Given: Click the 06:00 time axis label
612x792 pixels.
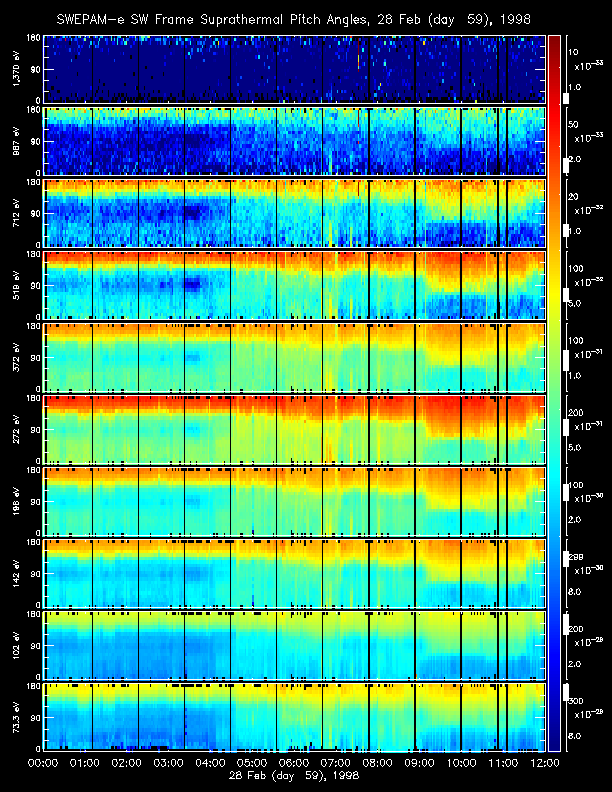Looking at the screenshot, I should coord(294,763).
